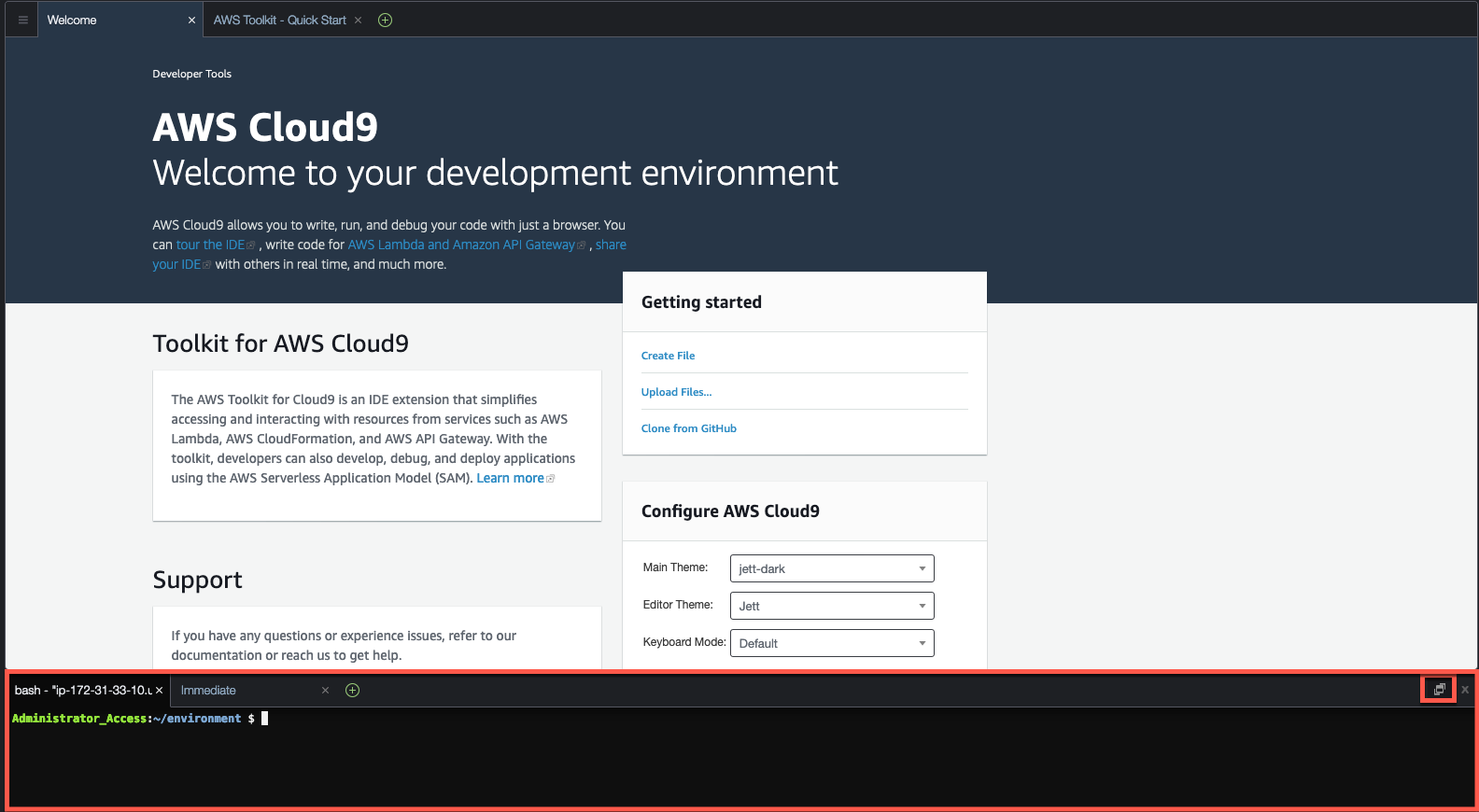1479x812 pixels.
Task: Click the 'Keyboard Mode:' label
Action: pos(684,642)
